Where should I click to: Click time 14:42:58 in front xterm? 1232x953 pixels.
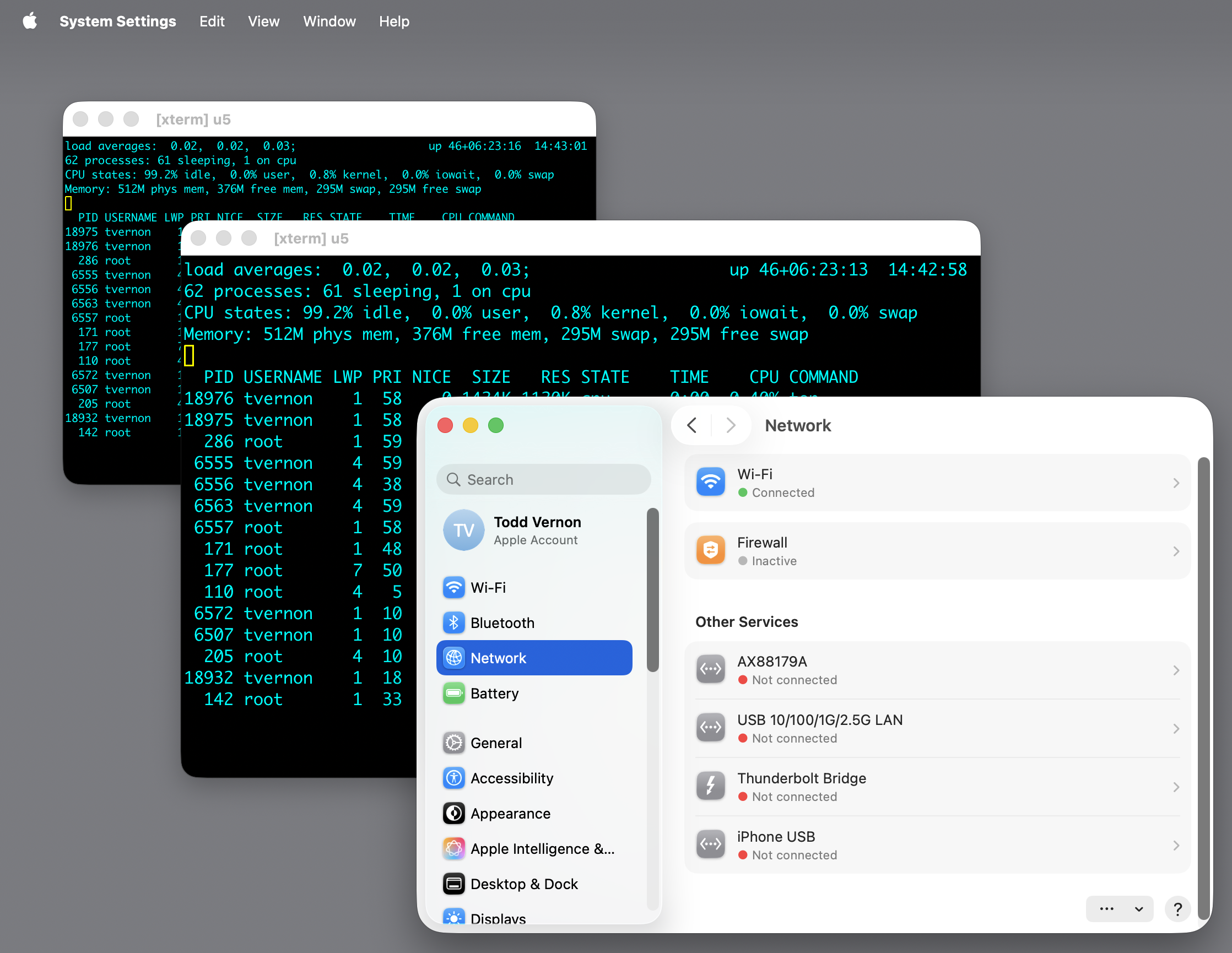click(x=927, y=269)
